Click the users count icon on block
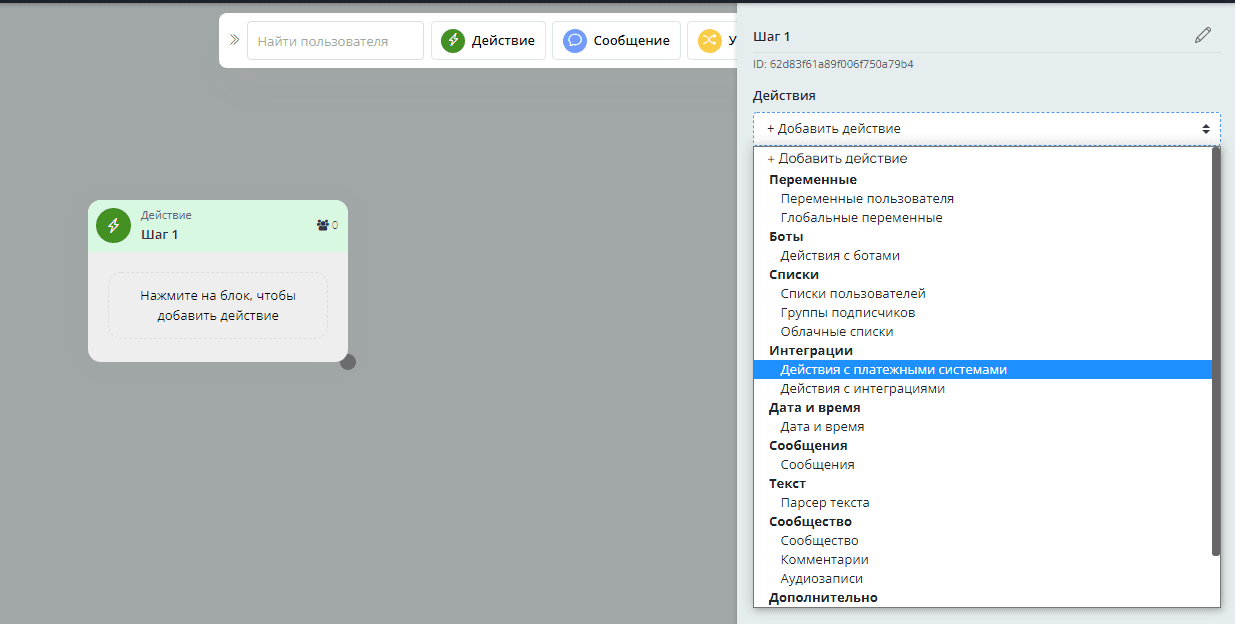The width and height of the screenshot is (1235, 624). pyautogui.click(x=322, y=225)
